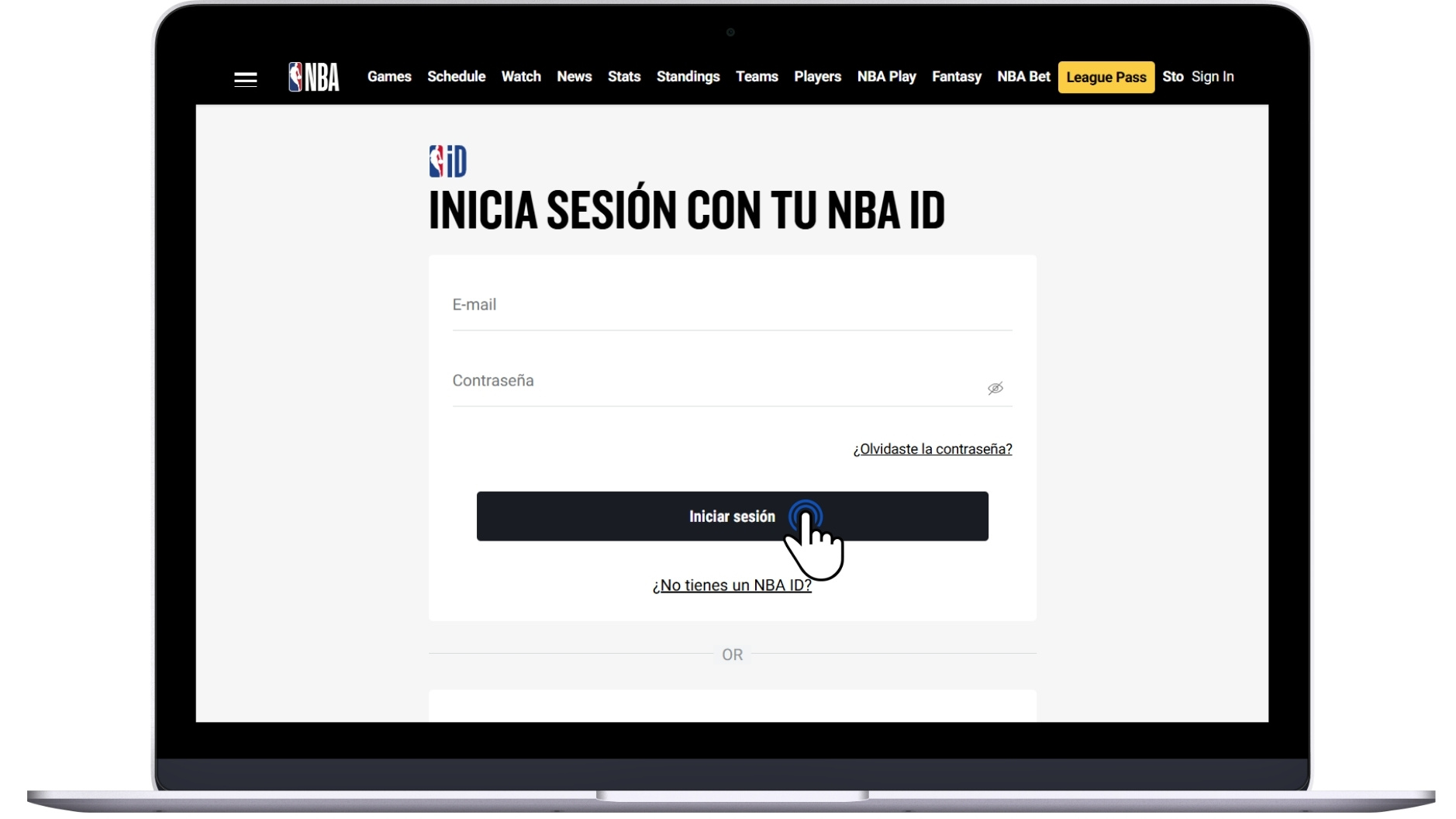Click ¿Olvidaste la contraseña? link
This screenshot has height=819, width=1456.
(932, 449)
